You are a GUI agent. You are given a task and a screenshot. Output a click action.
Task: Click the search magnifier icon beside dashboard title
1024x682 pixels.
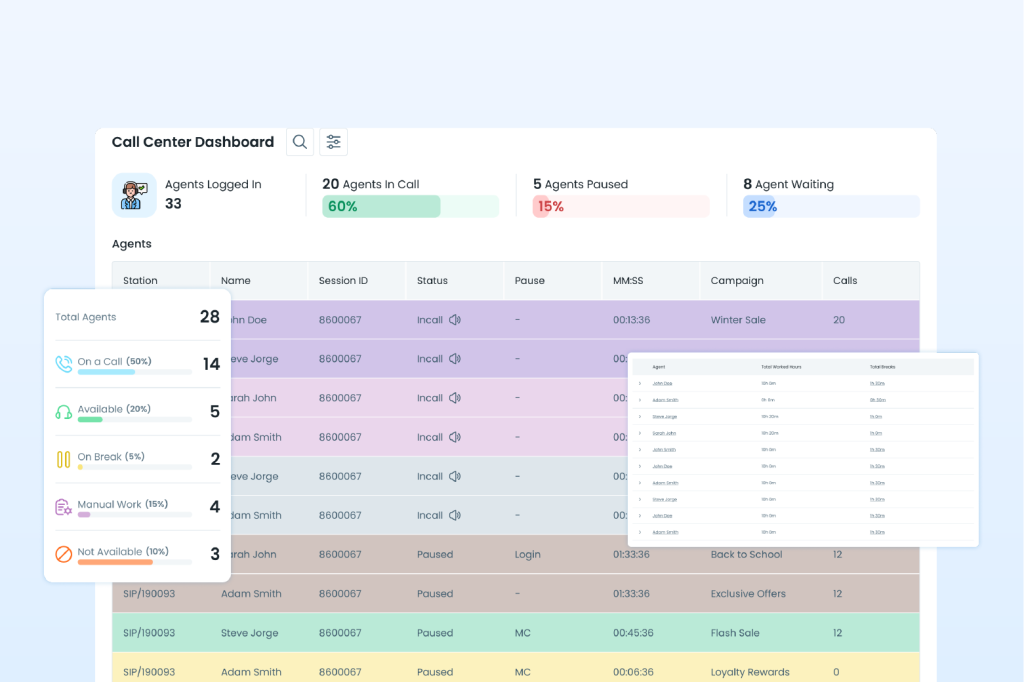click(299, 142)
